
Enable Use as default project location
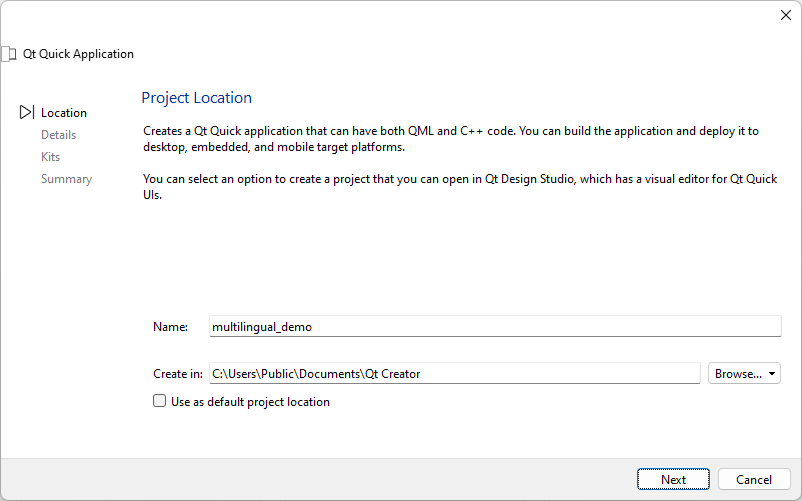[159, 402]
